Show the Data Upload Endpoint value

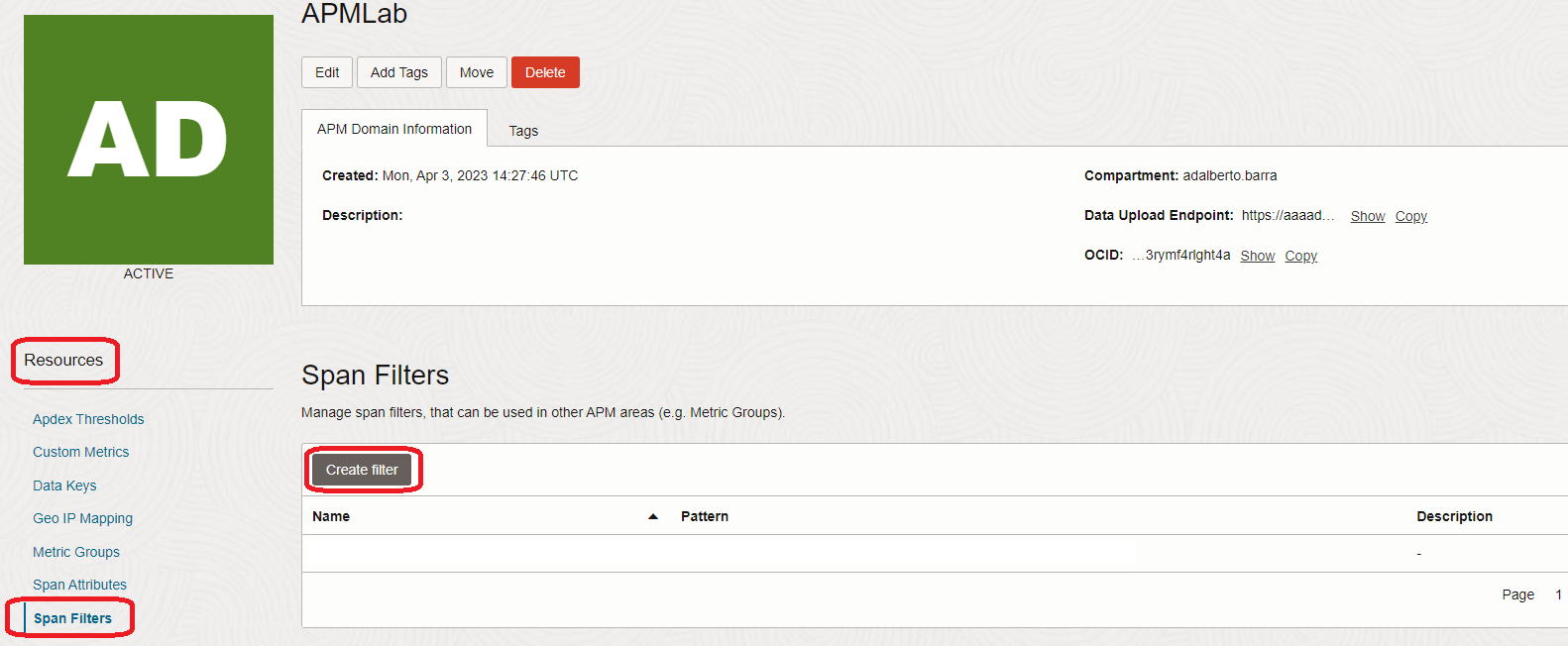point(1367,216)
